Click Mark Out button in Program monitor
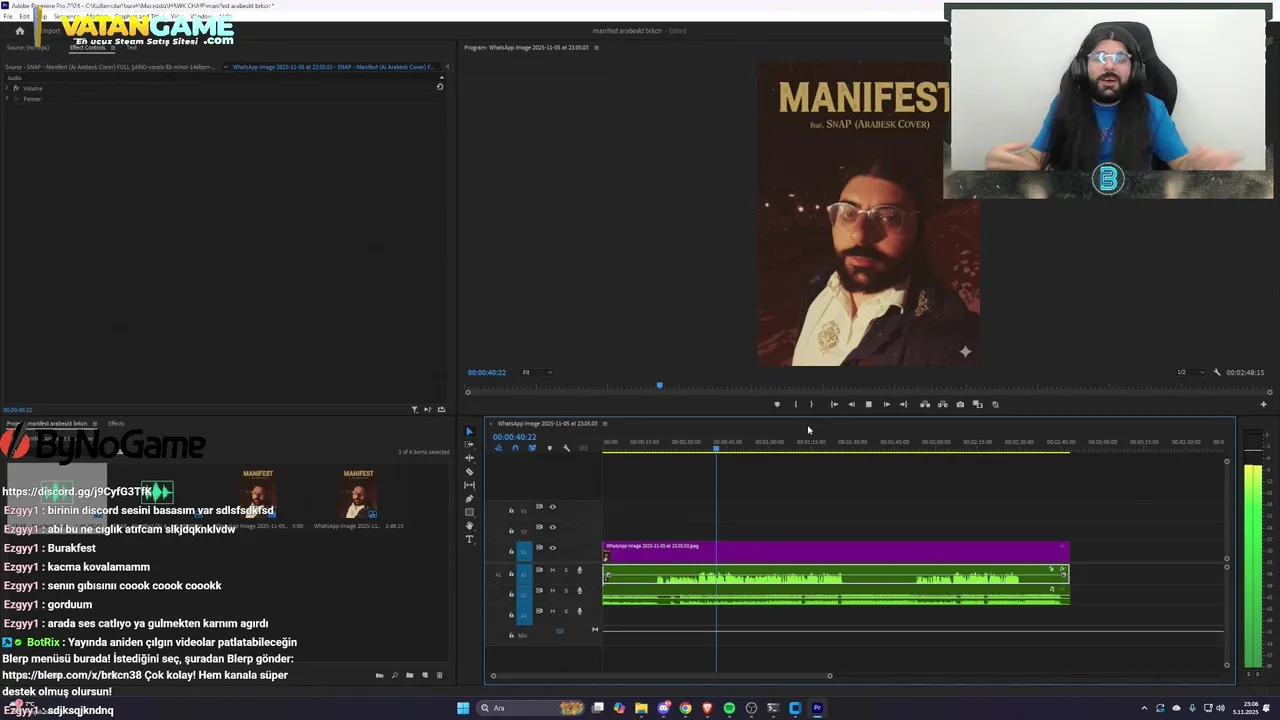 811,404
